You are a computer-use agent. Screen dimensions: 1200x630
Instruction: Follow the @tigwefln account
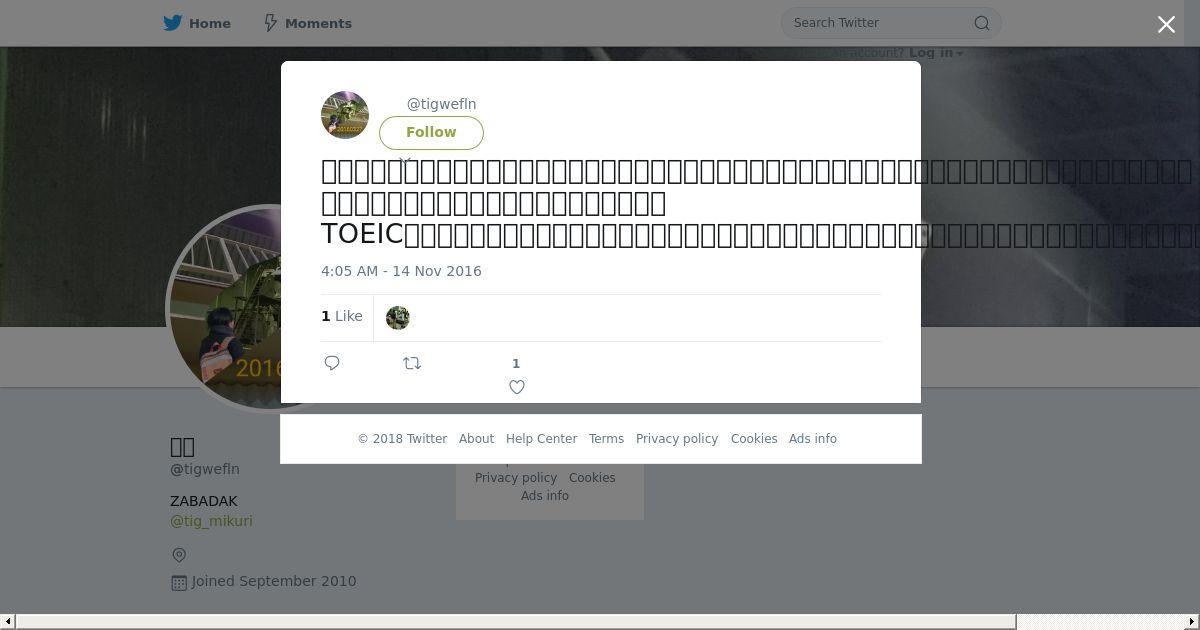click(x=431, y=132)
